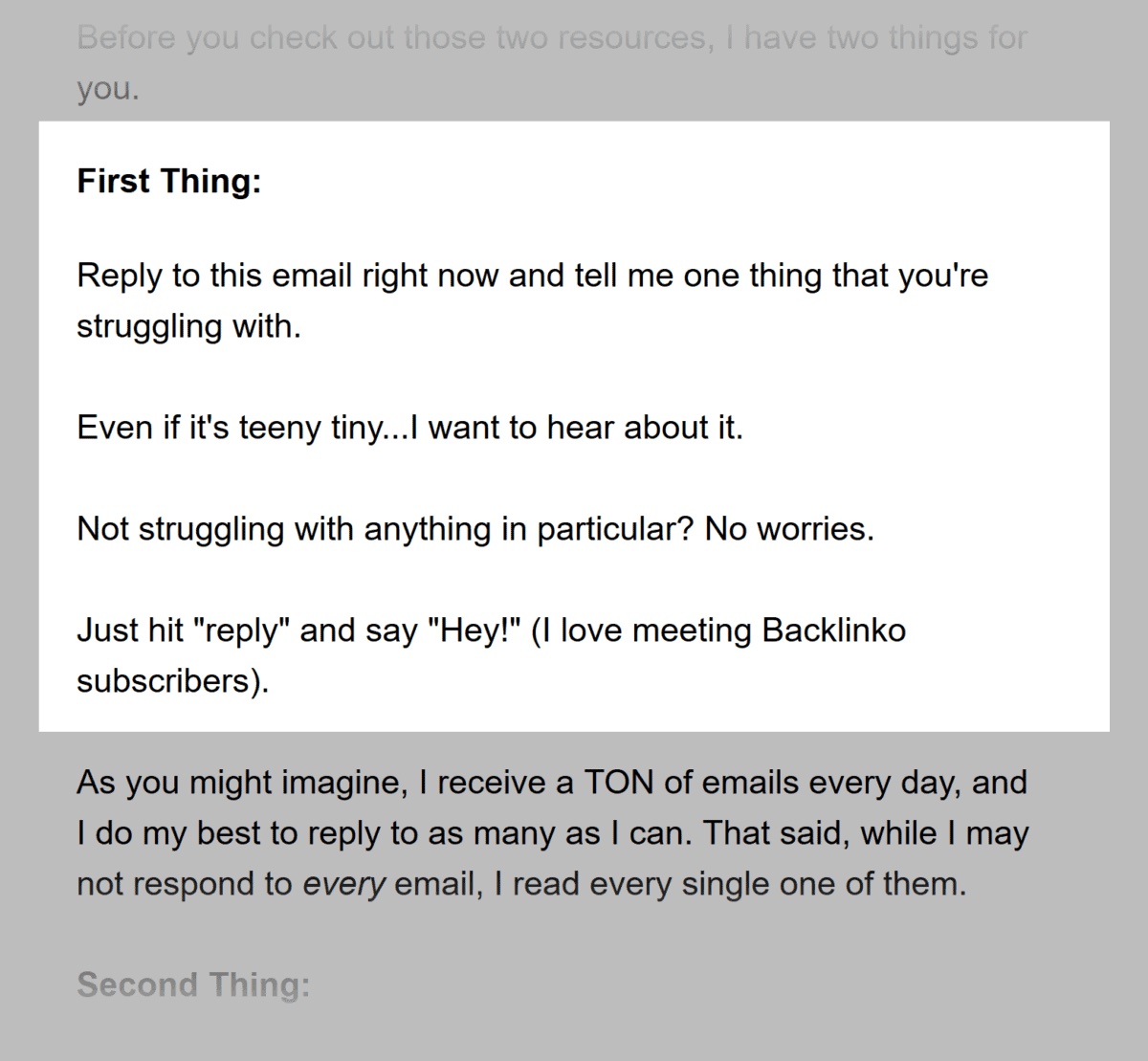Click the italic word 'every'
This screenshot has height=1061, width=1148.
click(x=344, y=884)
